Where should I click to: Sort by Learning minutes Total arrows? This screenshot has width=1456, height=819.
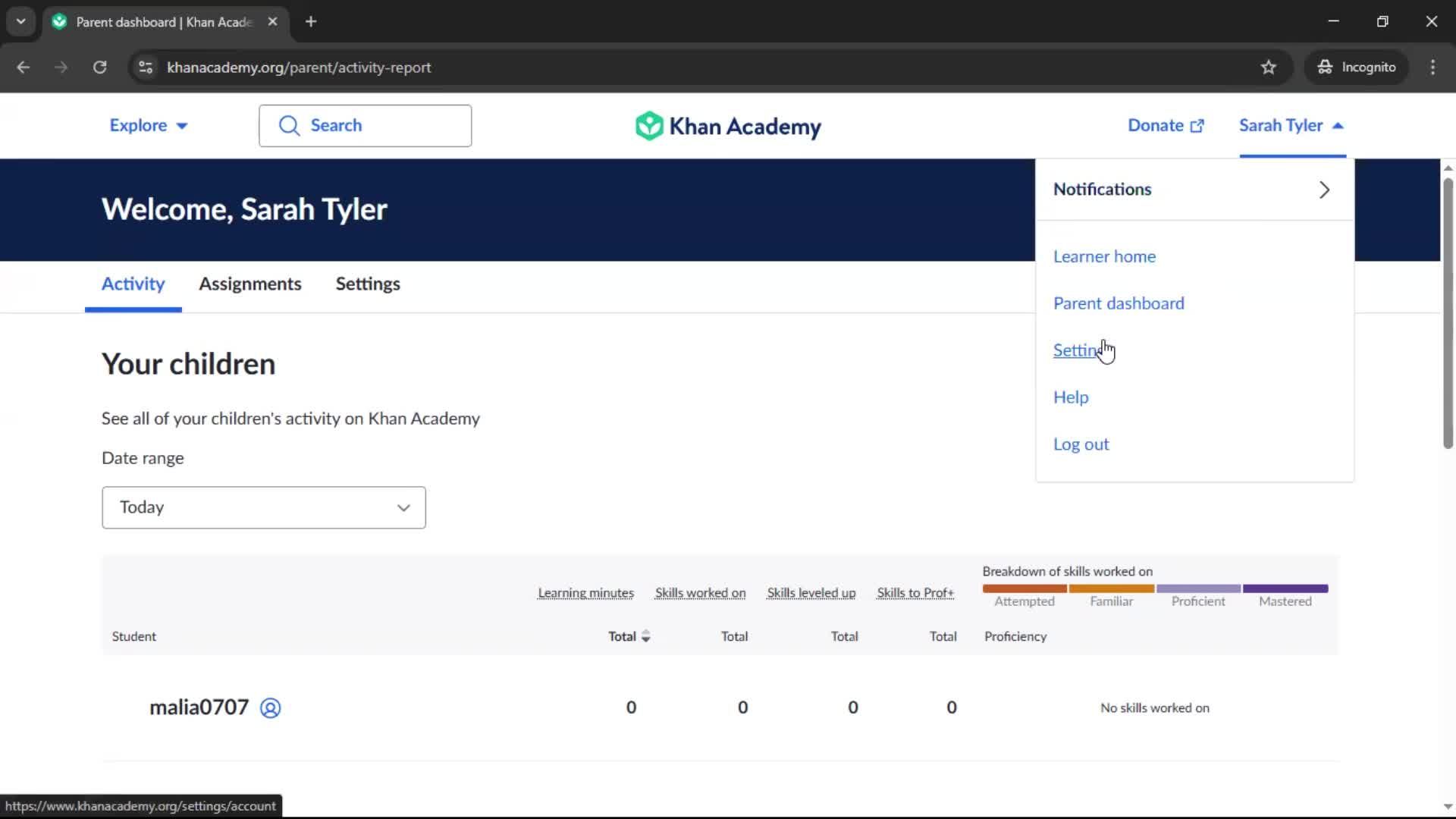click(x=646, y=636)
